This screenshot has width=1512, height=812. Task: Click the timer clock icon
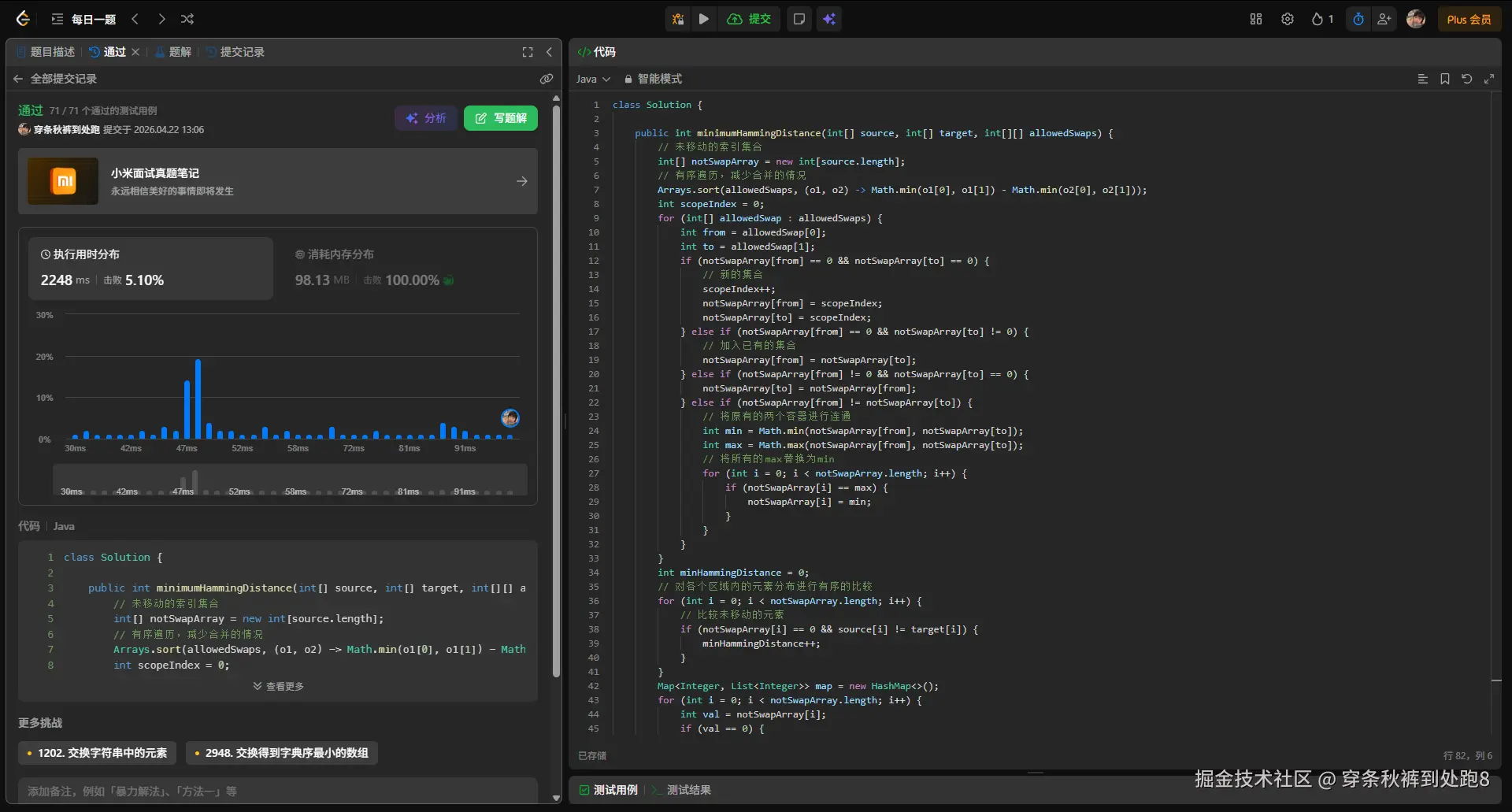click(x=1358, y=19)
